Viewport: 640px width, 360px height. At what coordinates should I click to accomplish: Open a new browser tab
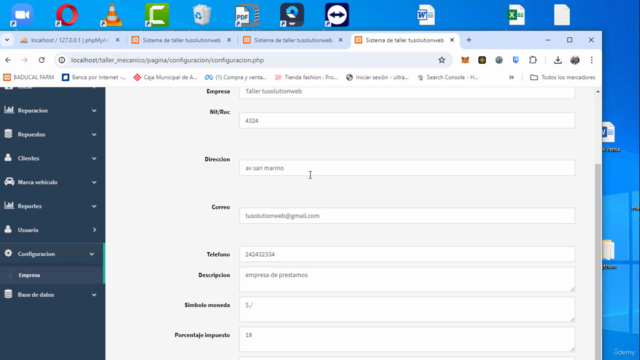[x=469, y=40]
